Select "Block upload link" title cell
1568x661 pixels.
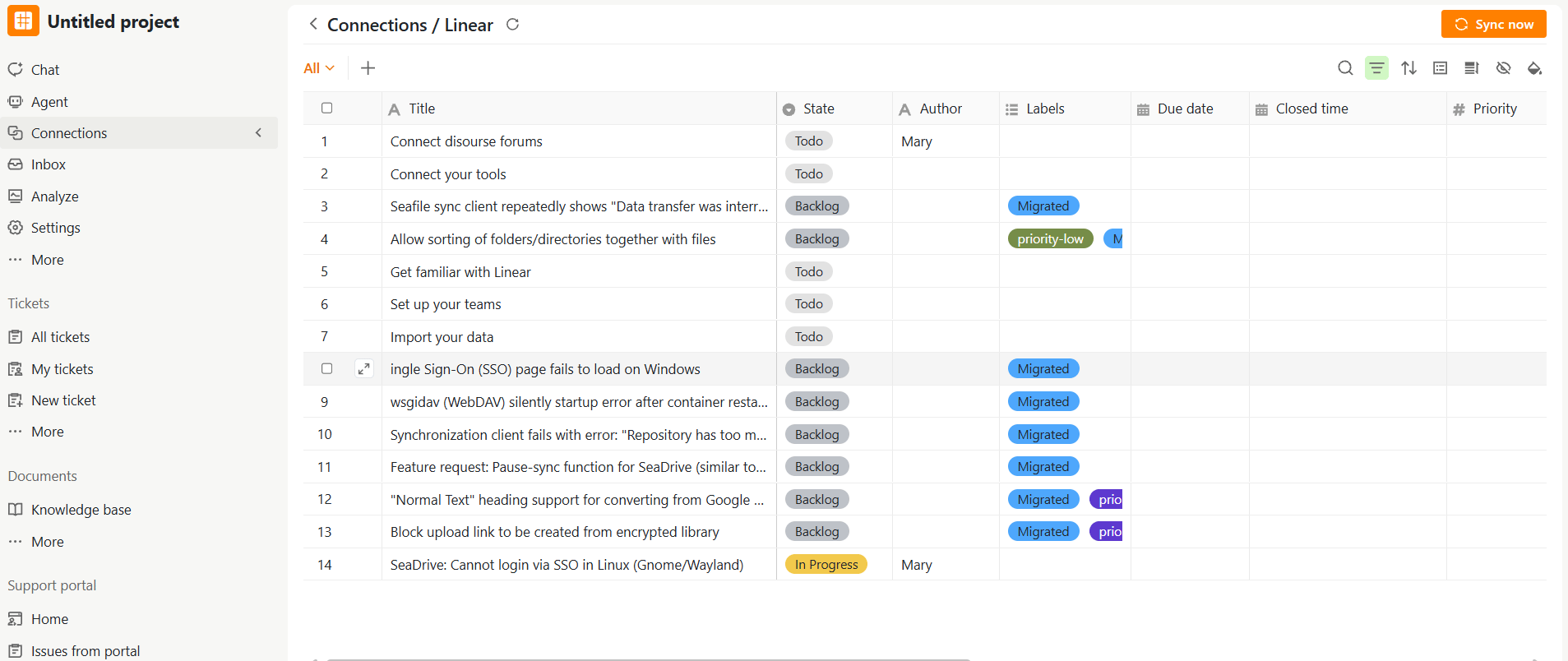579,532
